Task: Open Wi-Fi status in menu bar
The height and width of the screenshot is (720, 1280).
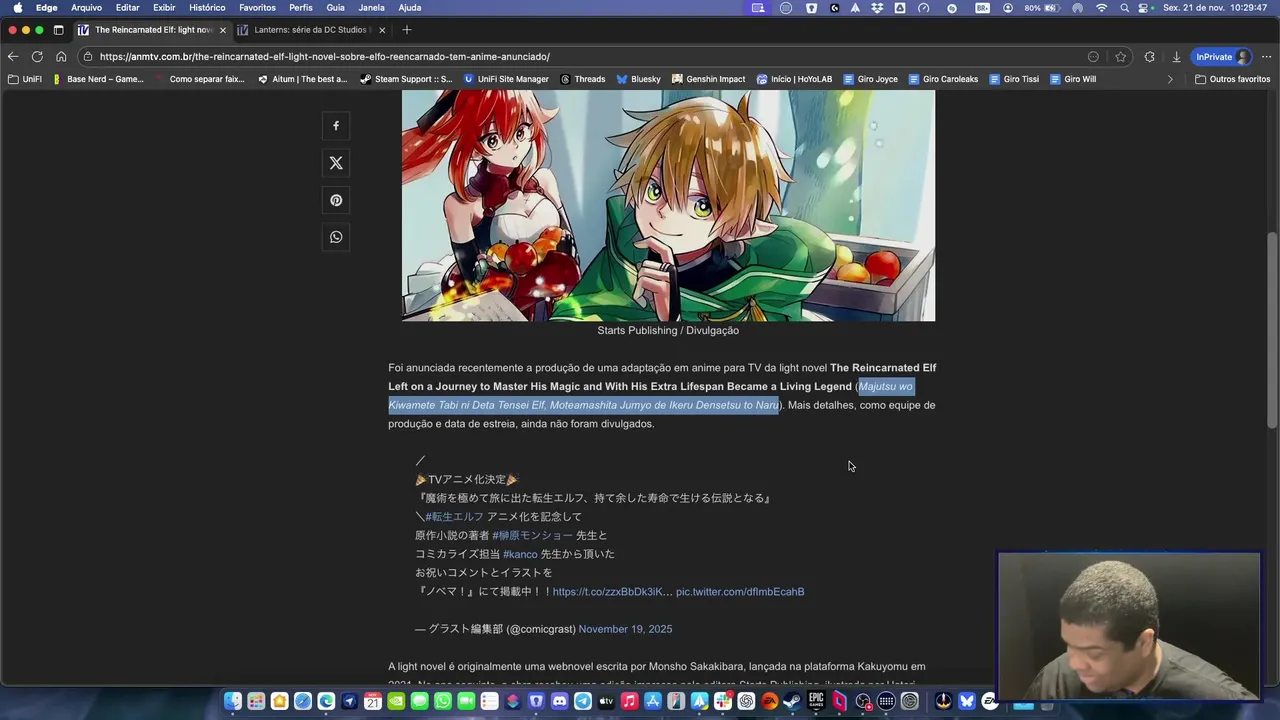Action: pyautogui.click(x=1102, y=8)
